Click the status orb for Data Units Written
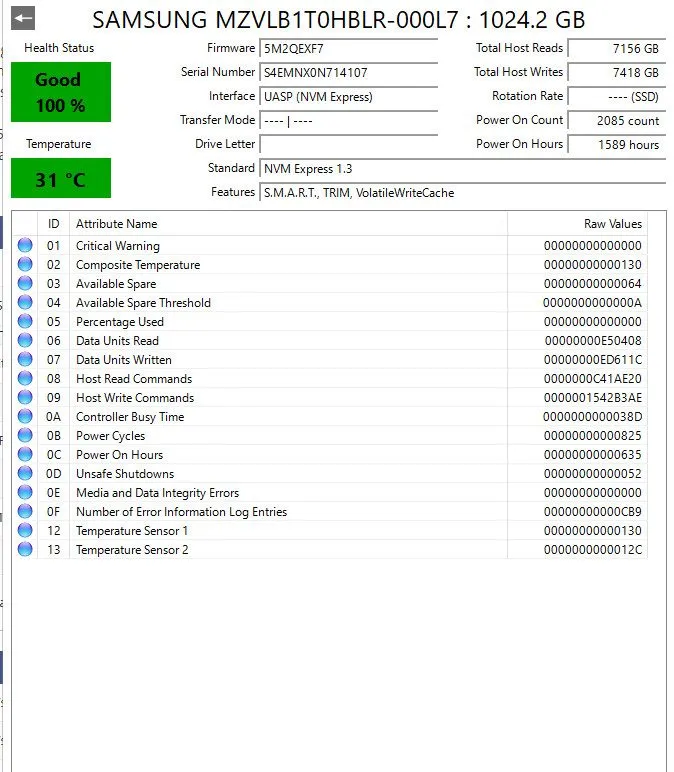The width and height of the screenshot is (674, 772). point(25,359)
